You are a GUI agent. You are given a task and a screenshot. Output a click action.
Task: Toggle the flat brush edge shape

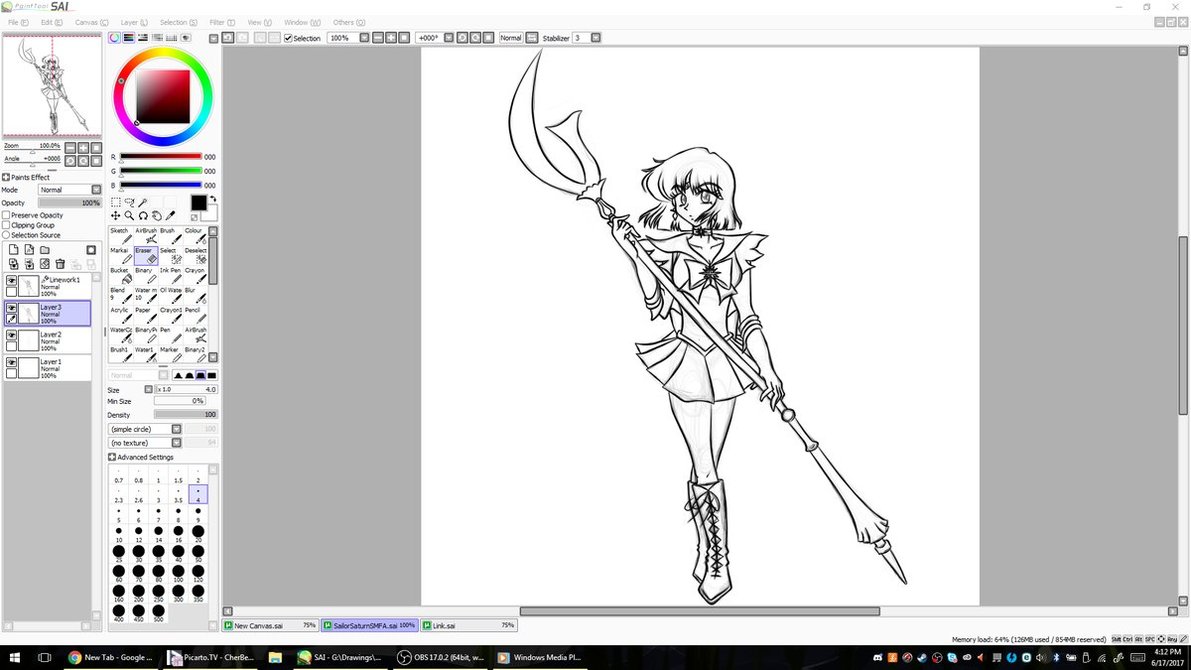[212, 375]
